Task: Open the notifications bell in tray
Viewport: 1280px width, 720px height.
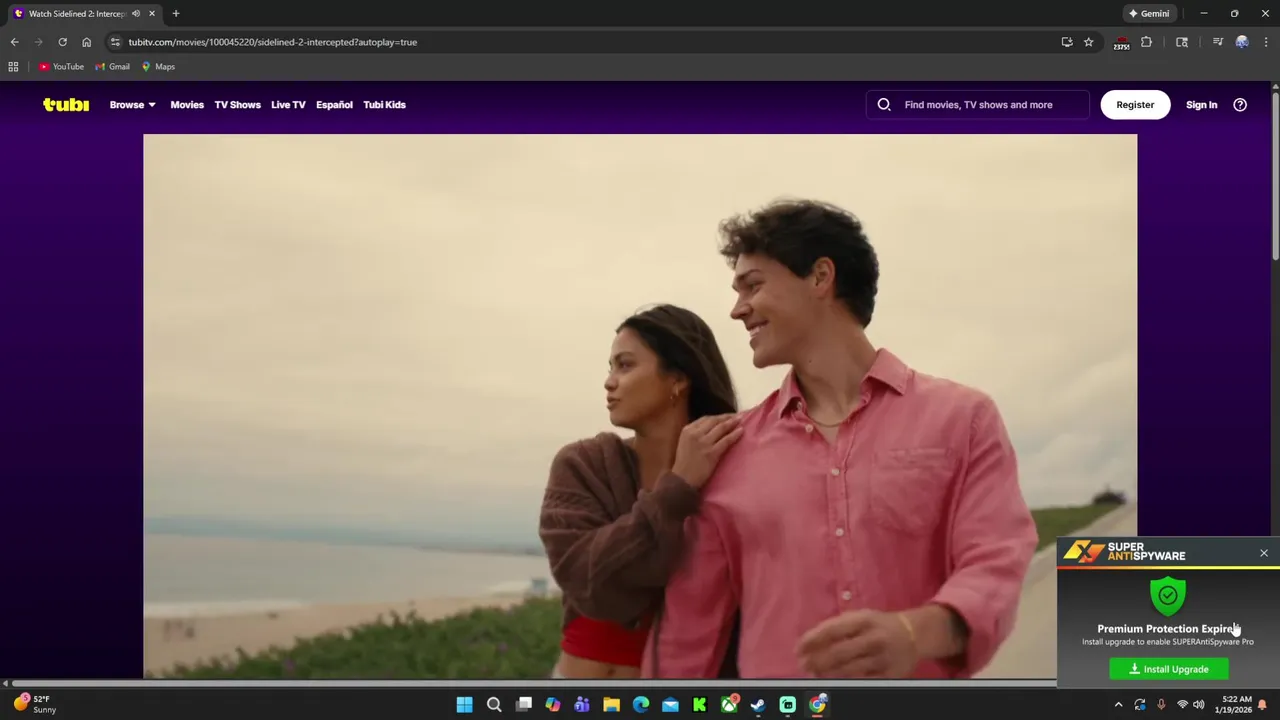Action: [1262, 705]
